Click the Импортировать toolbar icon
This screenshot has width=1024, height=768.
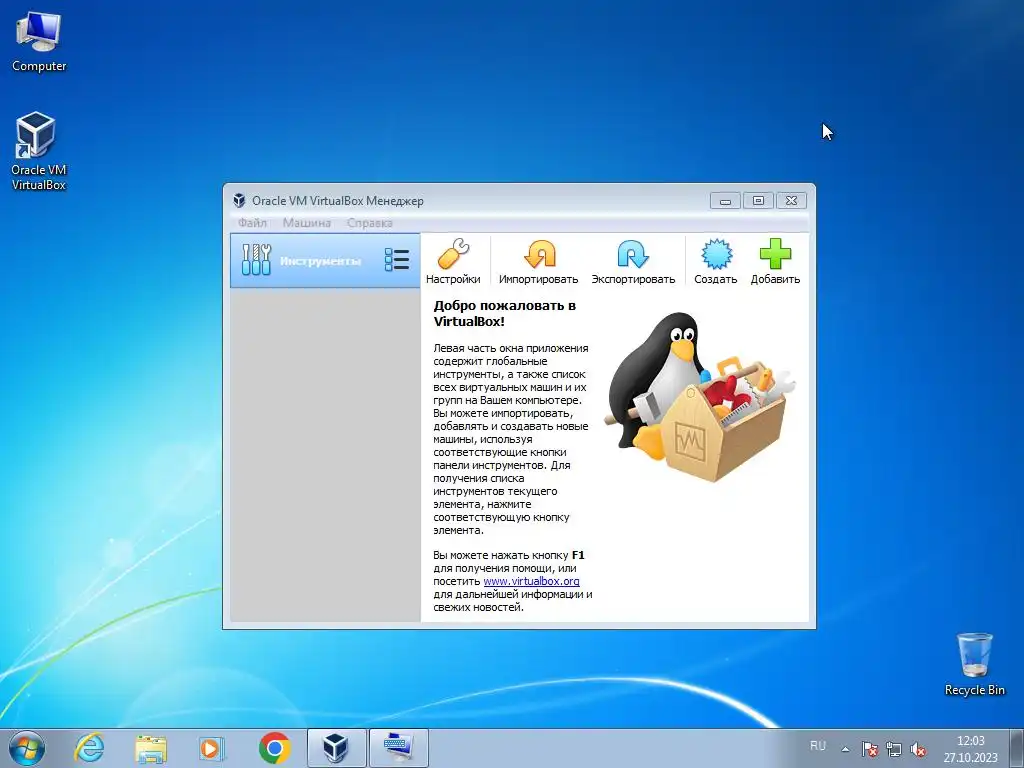(x=539, y=261)
